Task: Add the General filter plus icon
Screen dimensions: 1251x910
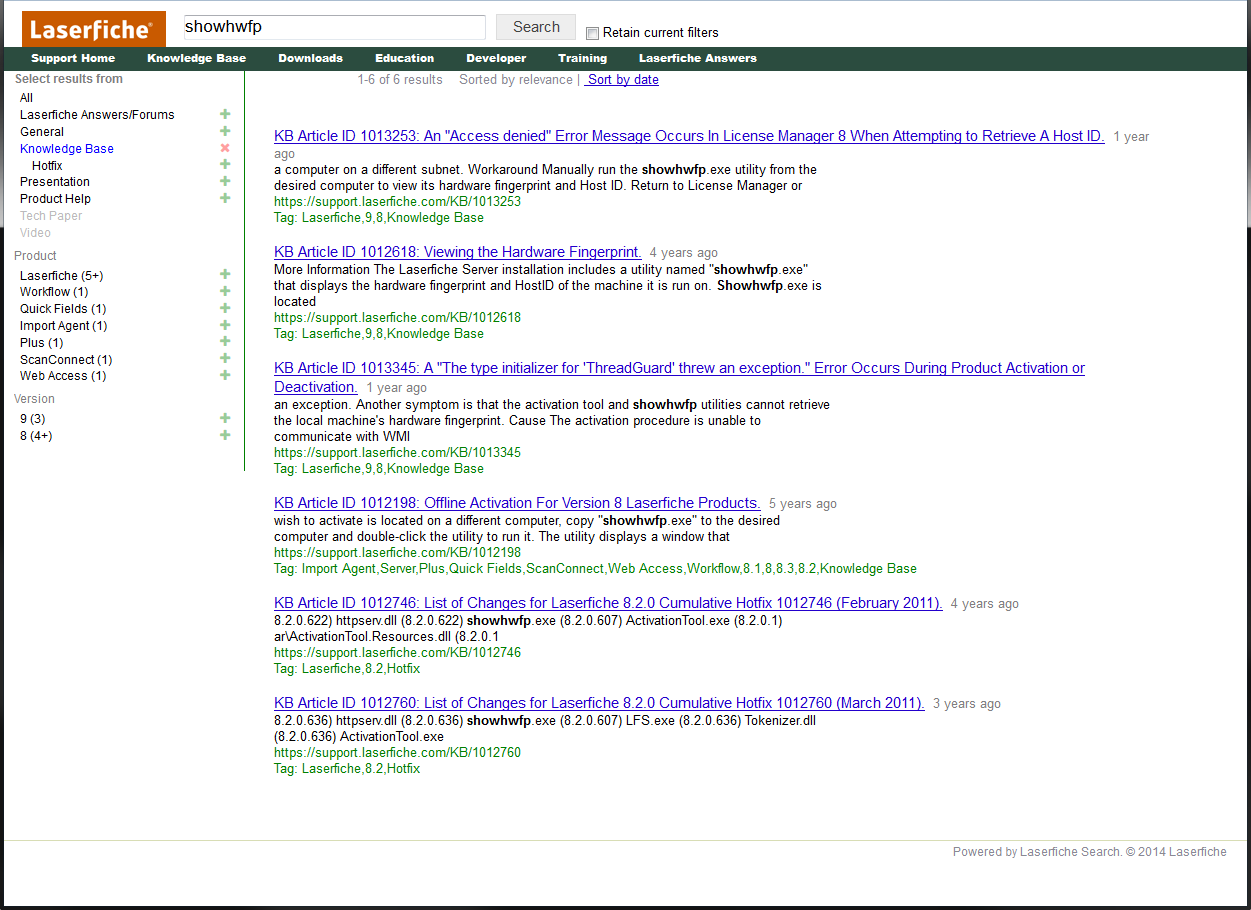Action: 225,131
